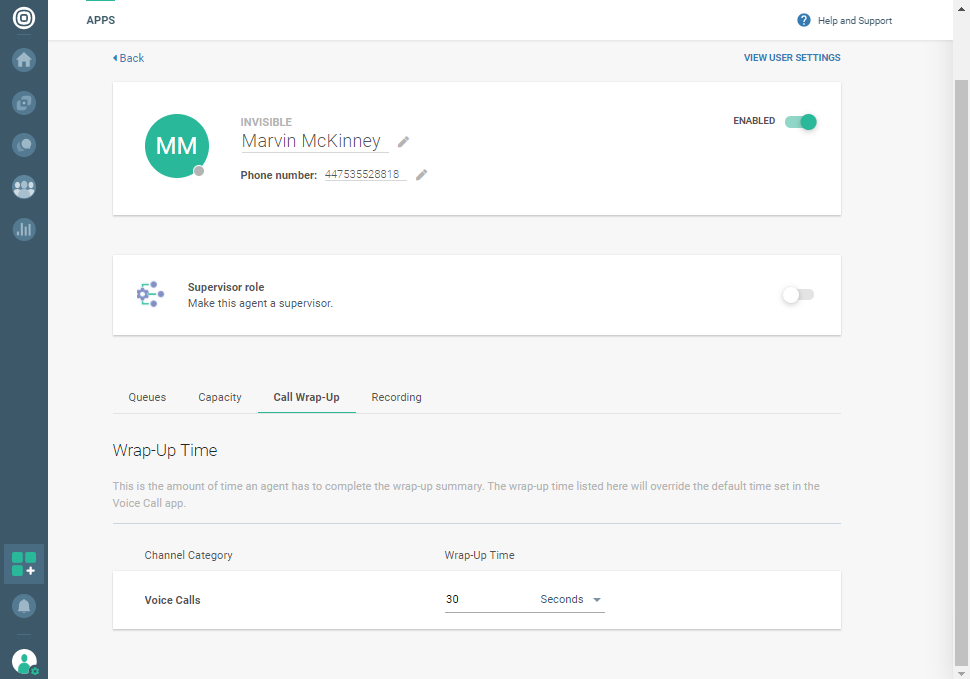Go back using the Back link
970x679 pixels.
click(x=129, y=58)
